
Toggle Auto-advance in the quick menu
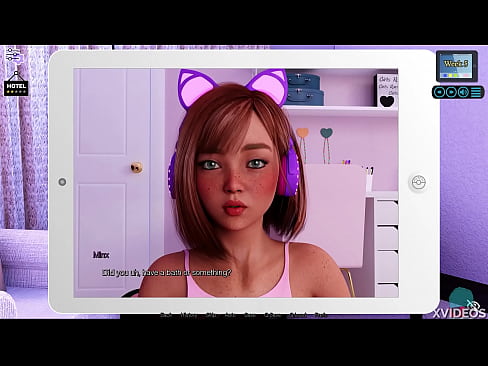click(230, 315)
